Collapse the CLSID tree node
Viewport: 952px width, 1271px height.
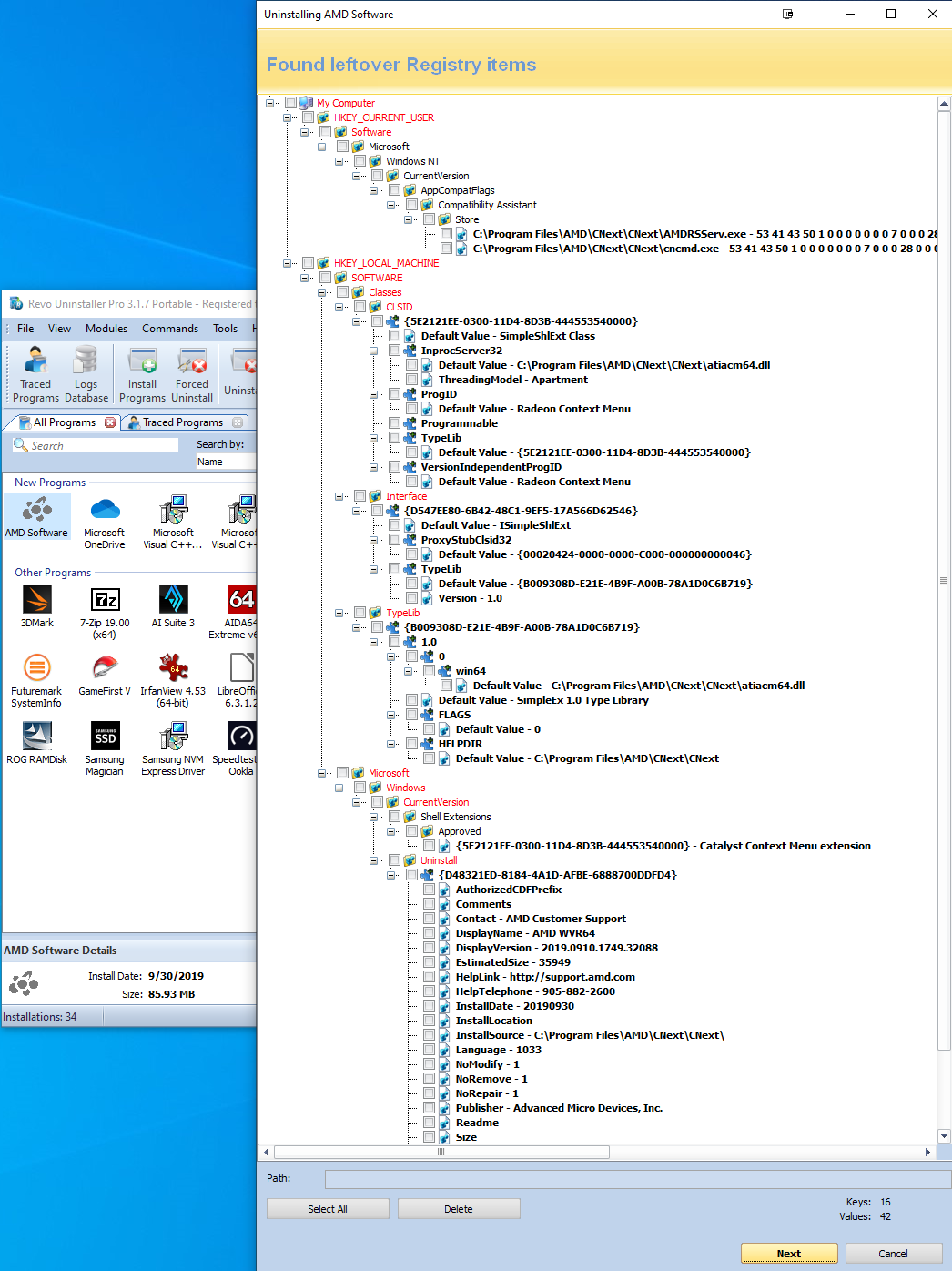tap(339, 307)
